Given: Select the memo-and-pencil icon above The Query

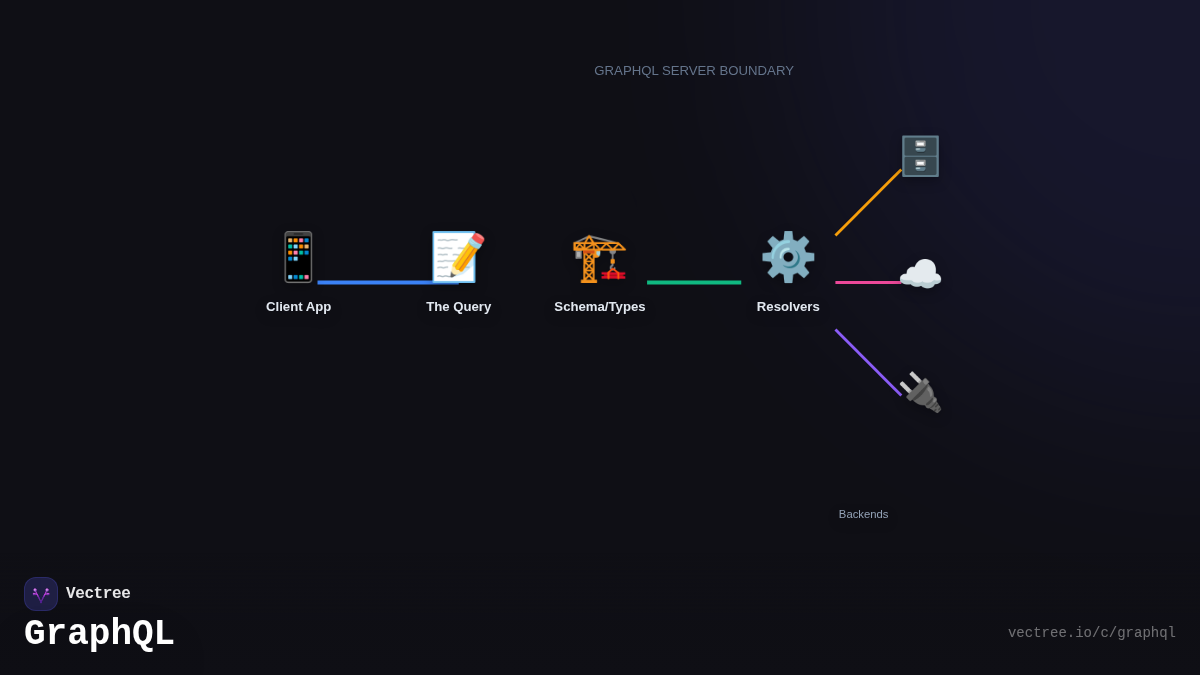Looking at the screenshot, I should click(458, 257).
